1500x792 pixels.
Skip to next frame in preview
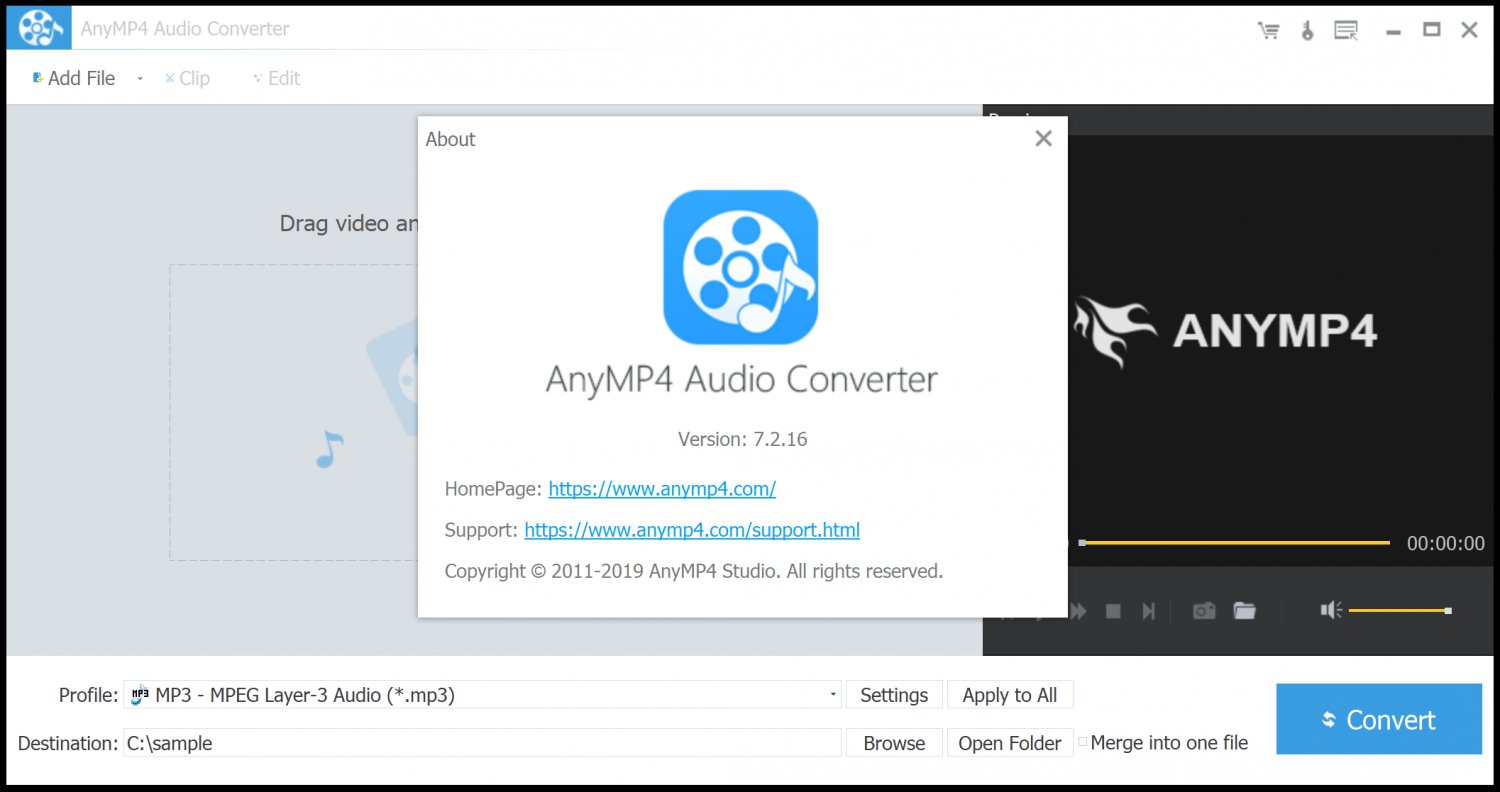[1149, 611]
